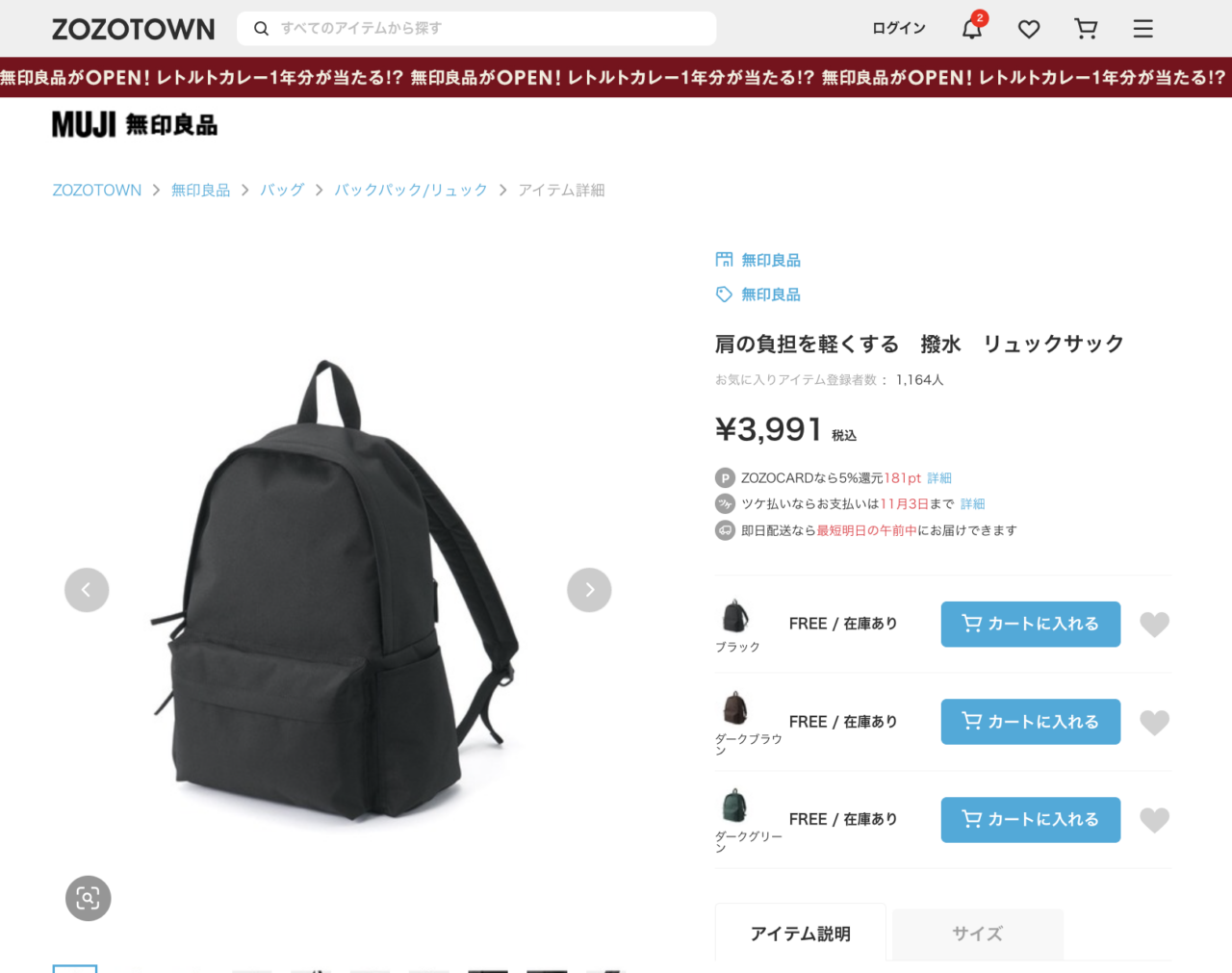Click the 無印良品 shop icon link
The height and width of the screenshot is (973, 1232).
point(757,260)
